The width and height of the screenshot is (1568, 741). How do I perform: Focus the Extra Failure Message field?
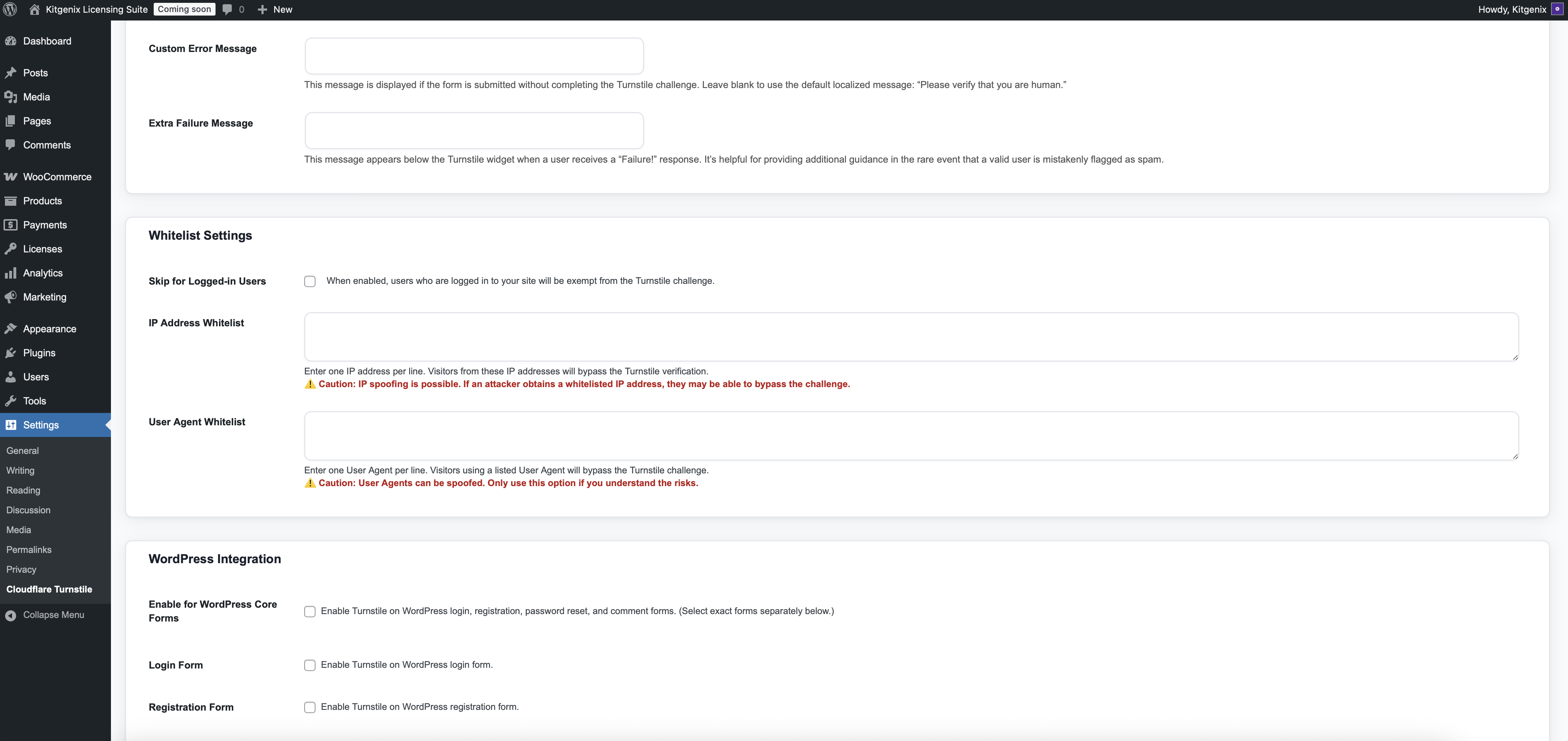pyautogui.click(x=474, y=130)
